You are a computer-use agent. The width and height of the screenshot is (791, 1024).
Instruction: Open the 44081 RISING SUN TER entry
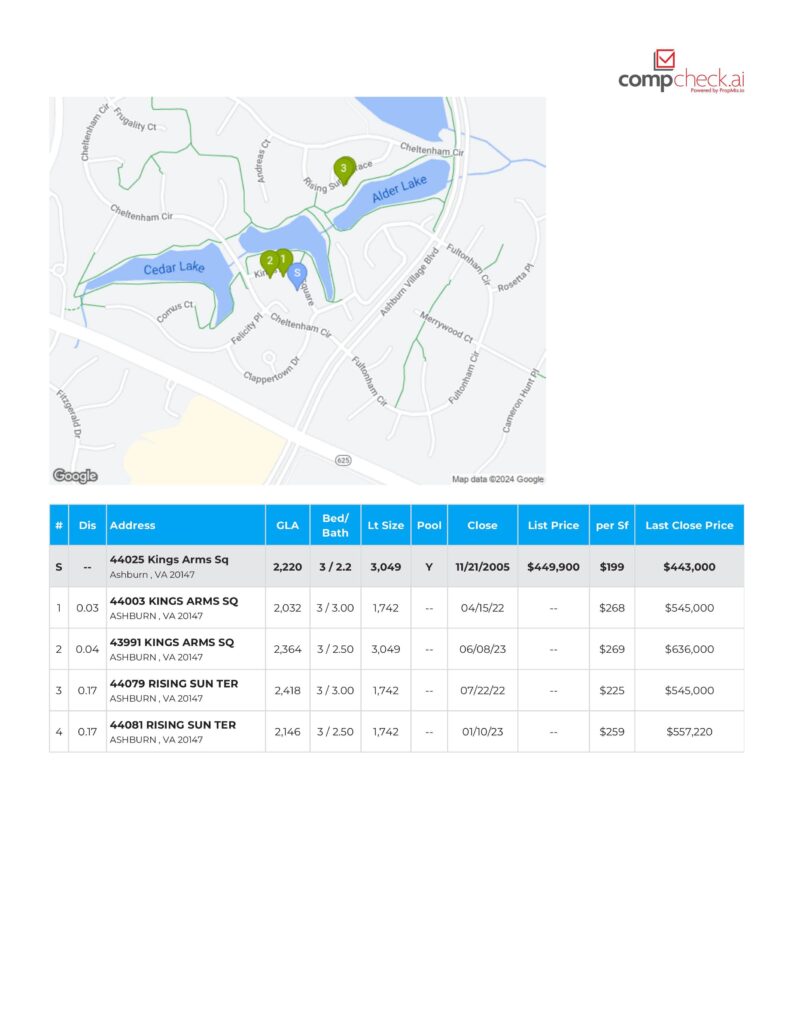(173, 725)
